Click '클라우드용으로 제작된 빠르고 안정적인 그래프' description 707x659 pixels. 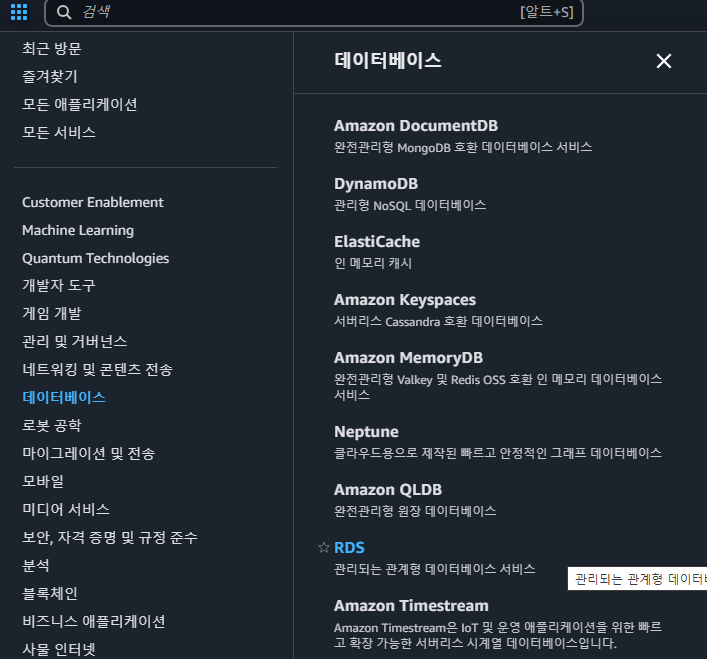pyautogui.click(x=460, y=453)
